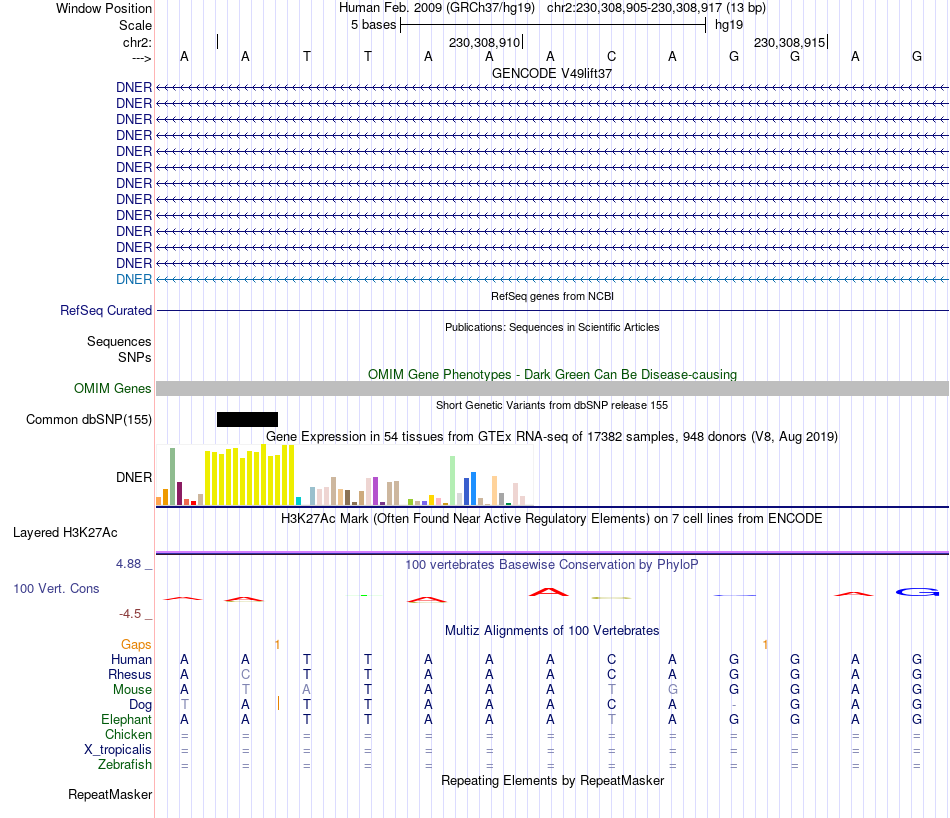Viewport: 950px width, 818px height.
Task: Click Human Feb. 2009 (GRCh37/hg19) text
Action: 437,8
